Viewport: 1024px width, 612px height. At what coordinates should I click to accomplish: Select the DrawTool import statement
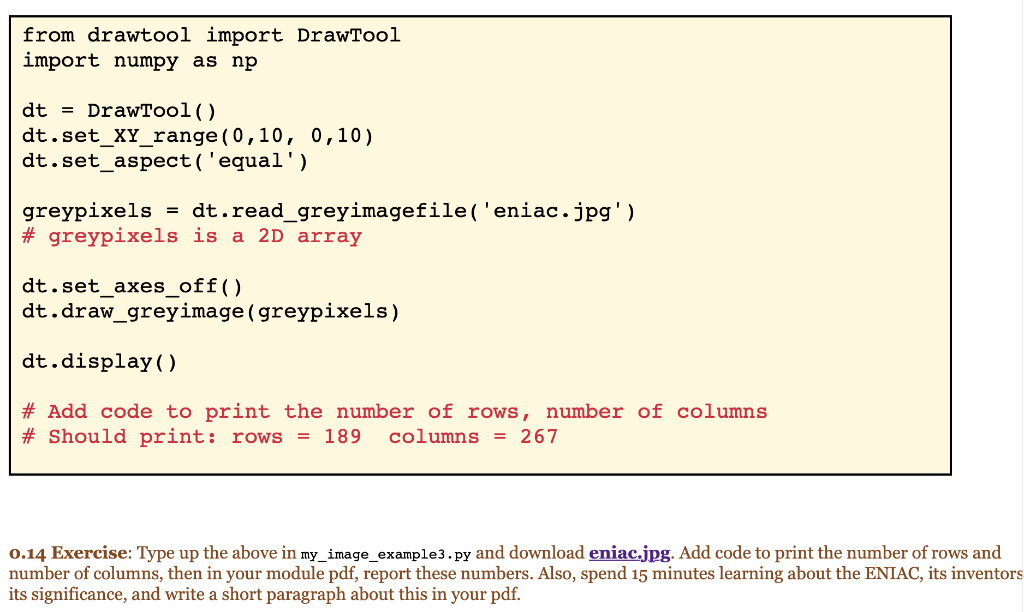coord(210,35)
